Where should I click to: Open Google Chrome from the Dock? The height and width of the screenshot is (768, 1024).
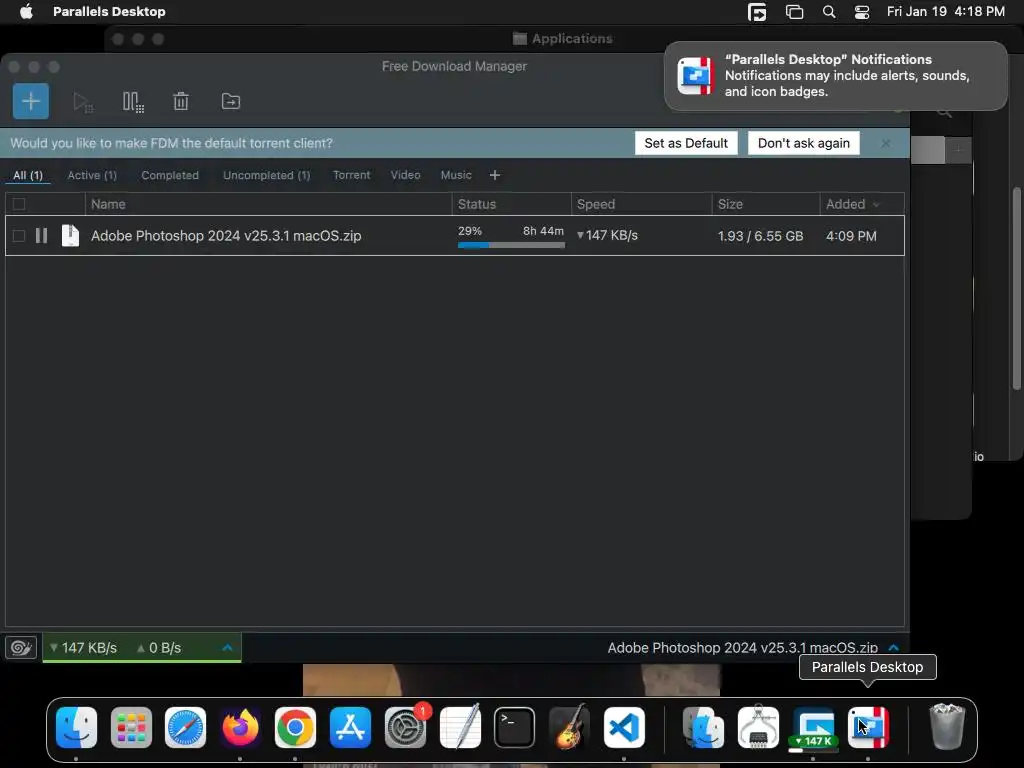point(295,728)
